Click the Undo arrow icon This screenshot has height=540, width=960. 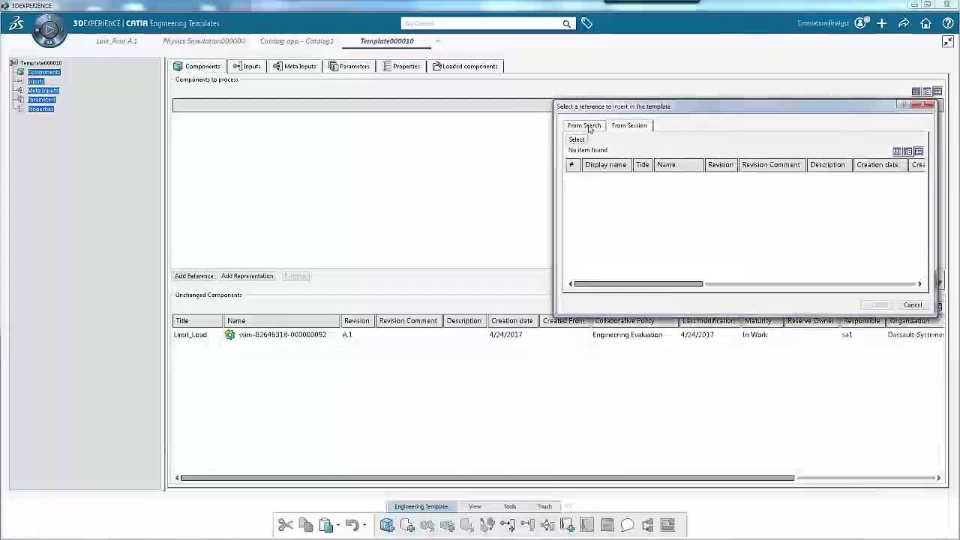tap(352, 525)
